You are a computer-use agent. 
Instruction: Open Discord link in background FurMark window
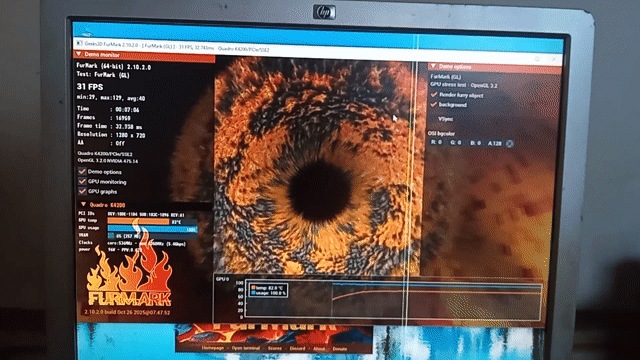[x=297, y=349]
